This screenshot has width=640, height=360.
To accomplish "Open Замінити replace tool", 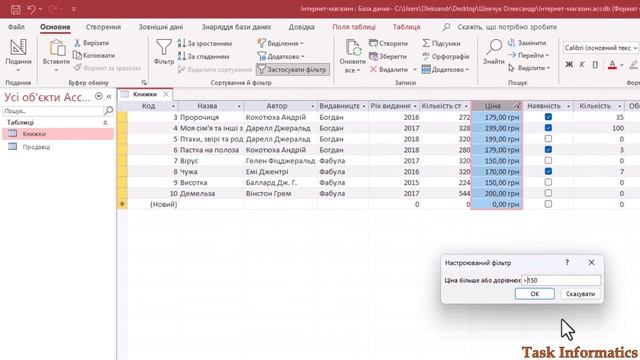I will (x=527, y=43).
